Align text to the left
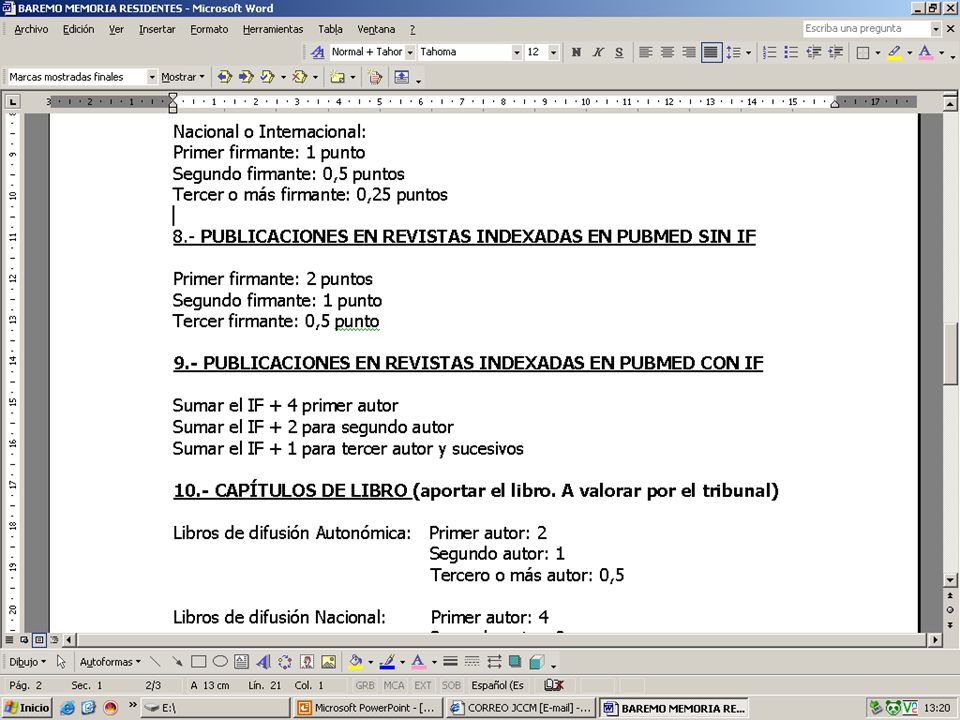This screenshot has width=960, height=720. click(x=645, y=52)
